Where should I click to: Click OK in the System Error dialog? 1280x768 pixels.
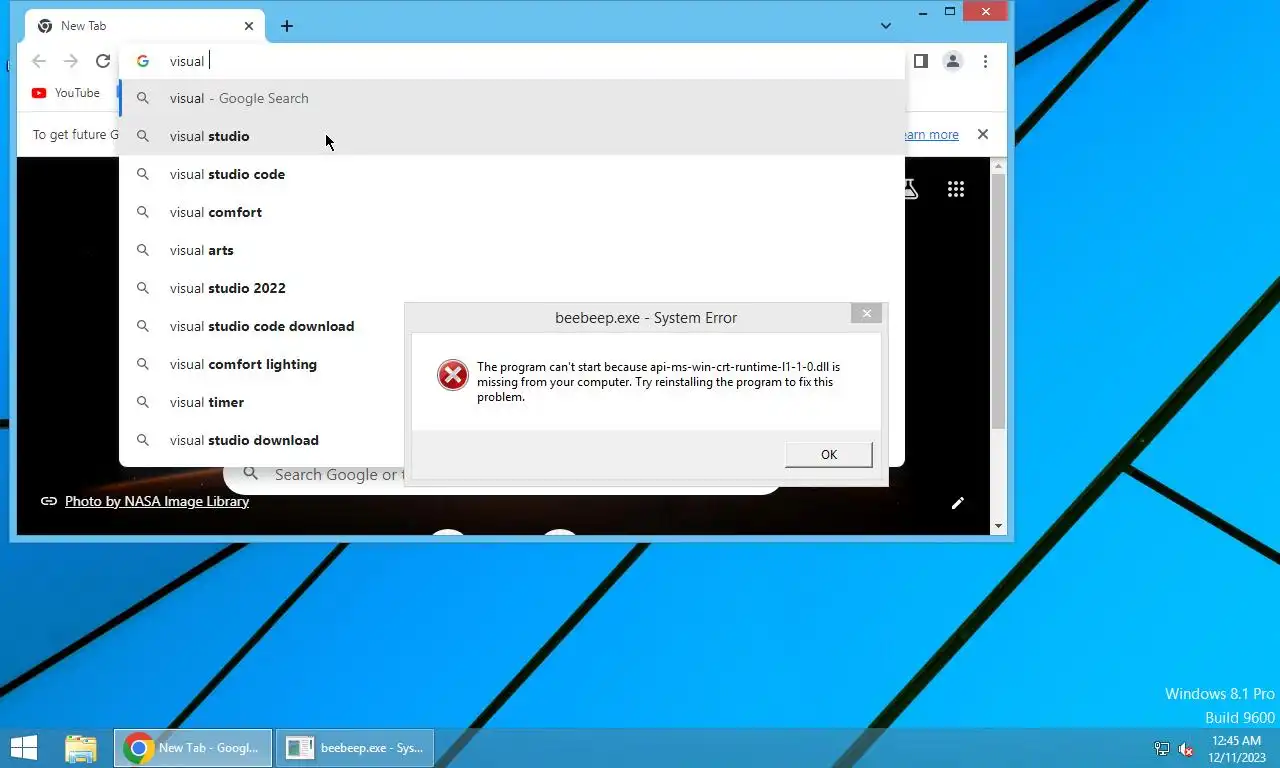tap(829, 454)
